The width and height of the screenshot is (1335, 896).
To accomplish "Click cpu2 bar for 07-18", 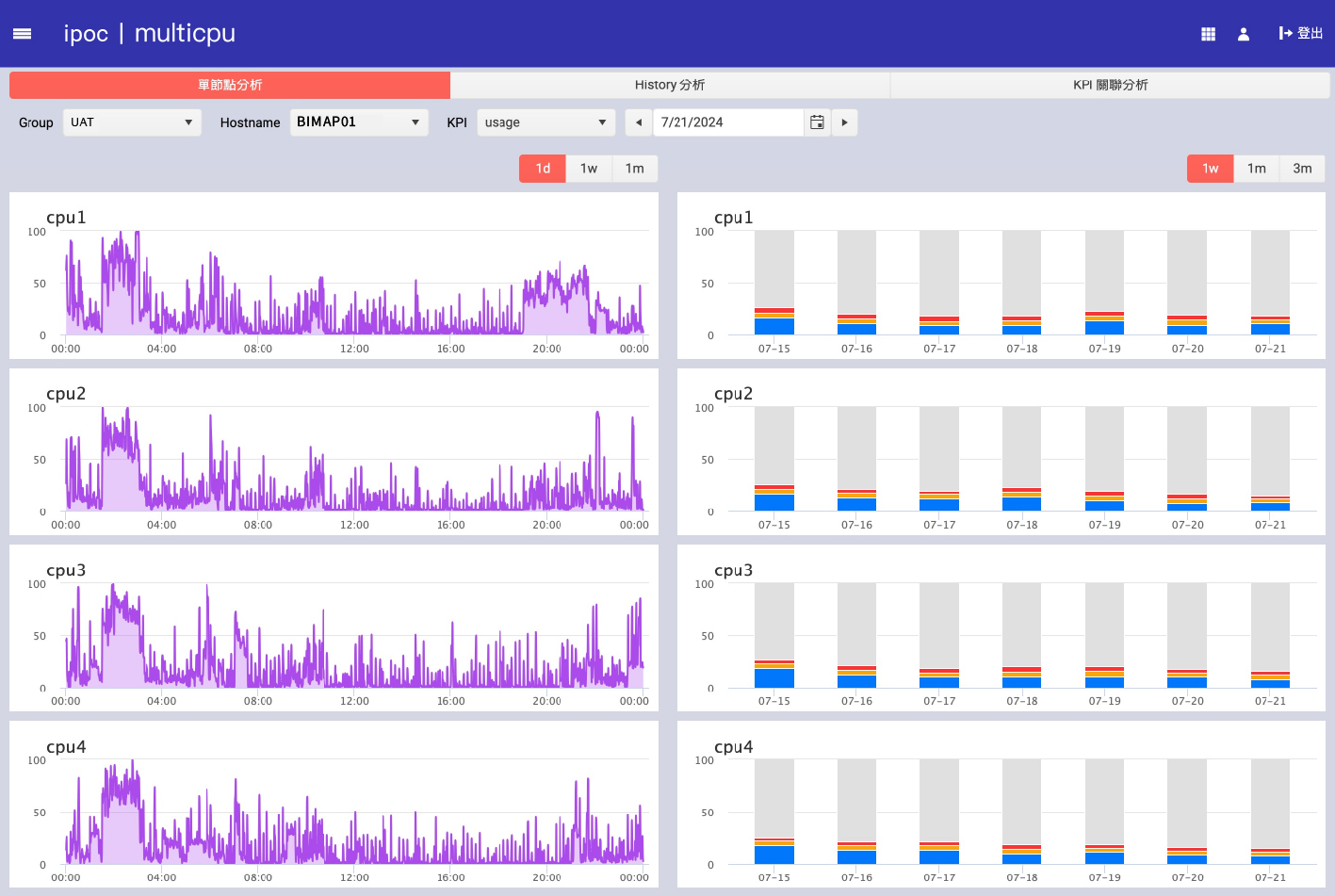I will coord(1022,459).
